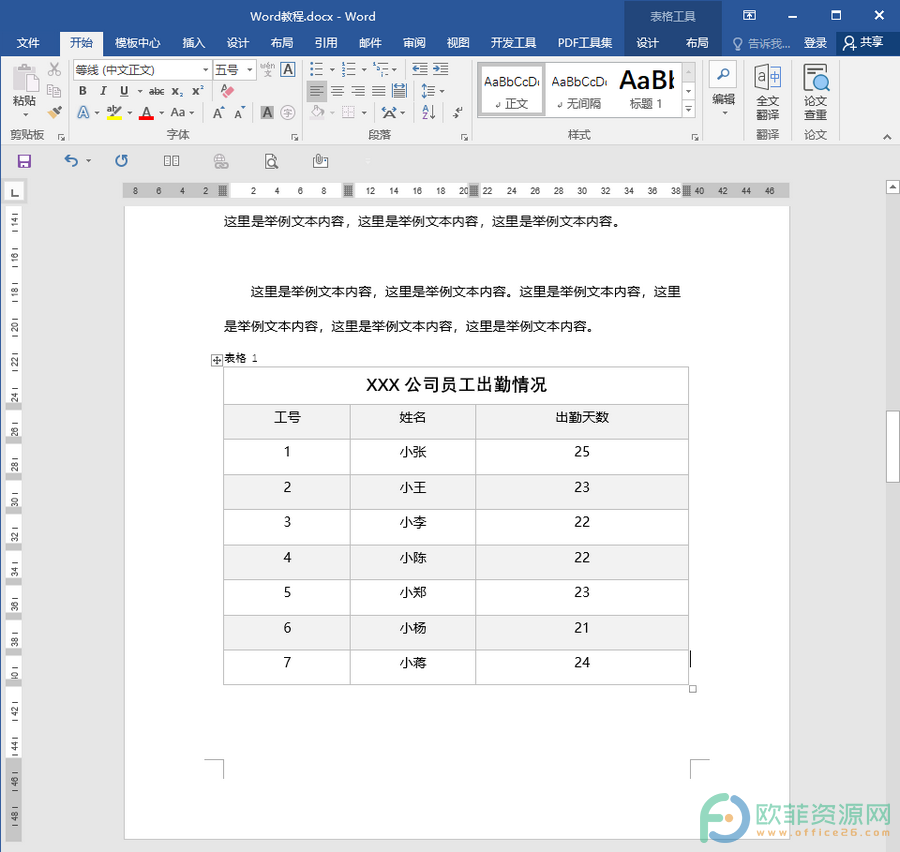The image size is (900, 852).
Task: Switch to the 开发工具 Developer tab
Action: point(513,42)
